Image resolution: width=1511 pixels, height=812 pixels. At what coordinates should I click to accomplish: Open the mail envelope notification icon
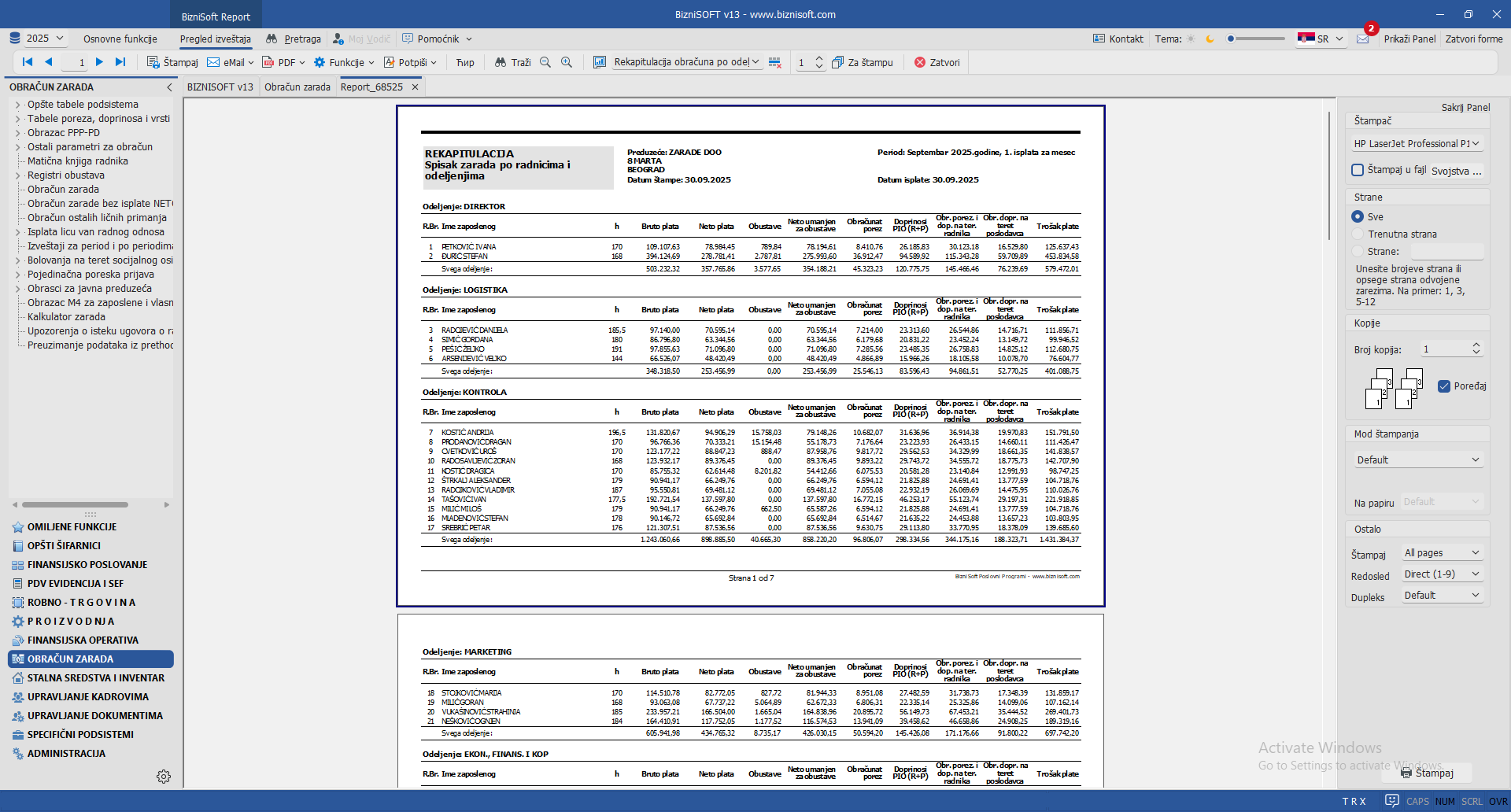(1363, 39)
